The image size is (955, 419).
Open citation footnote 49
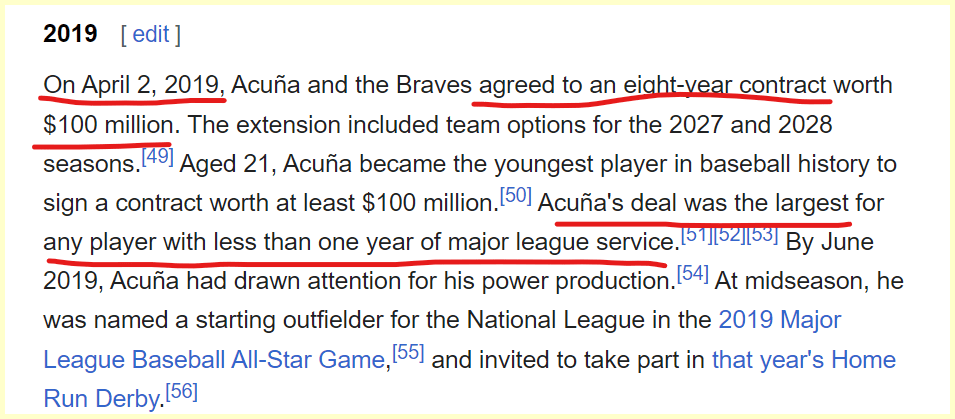coord(157,157)
